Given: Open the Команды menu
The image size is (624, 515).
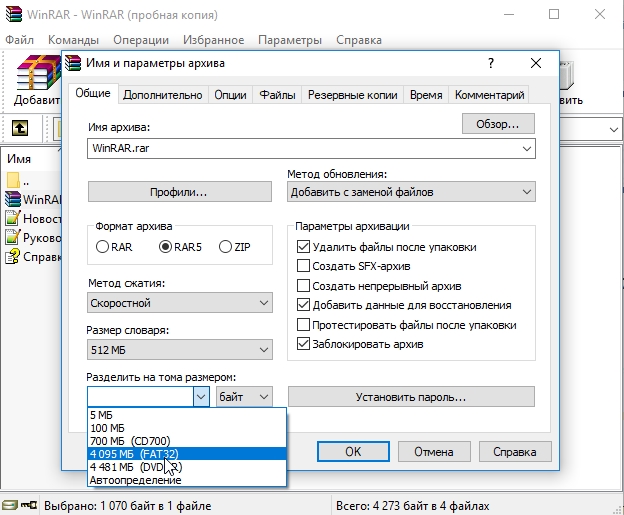Looking at the screenshot, I should [73, 40].
